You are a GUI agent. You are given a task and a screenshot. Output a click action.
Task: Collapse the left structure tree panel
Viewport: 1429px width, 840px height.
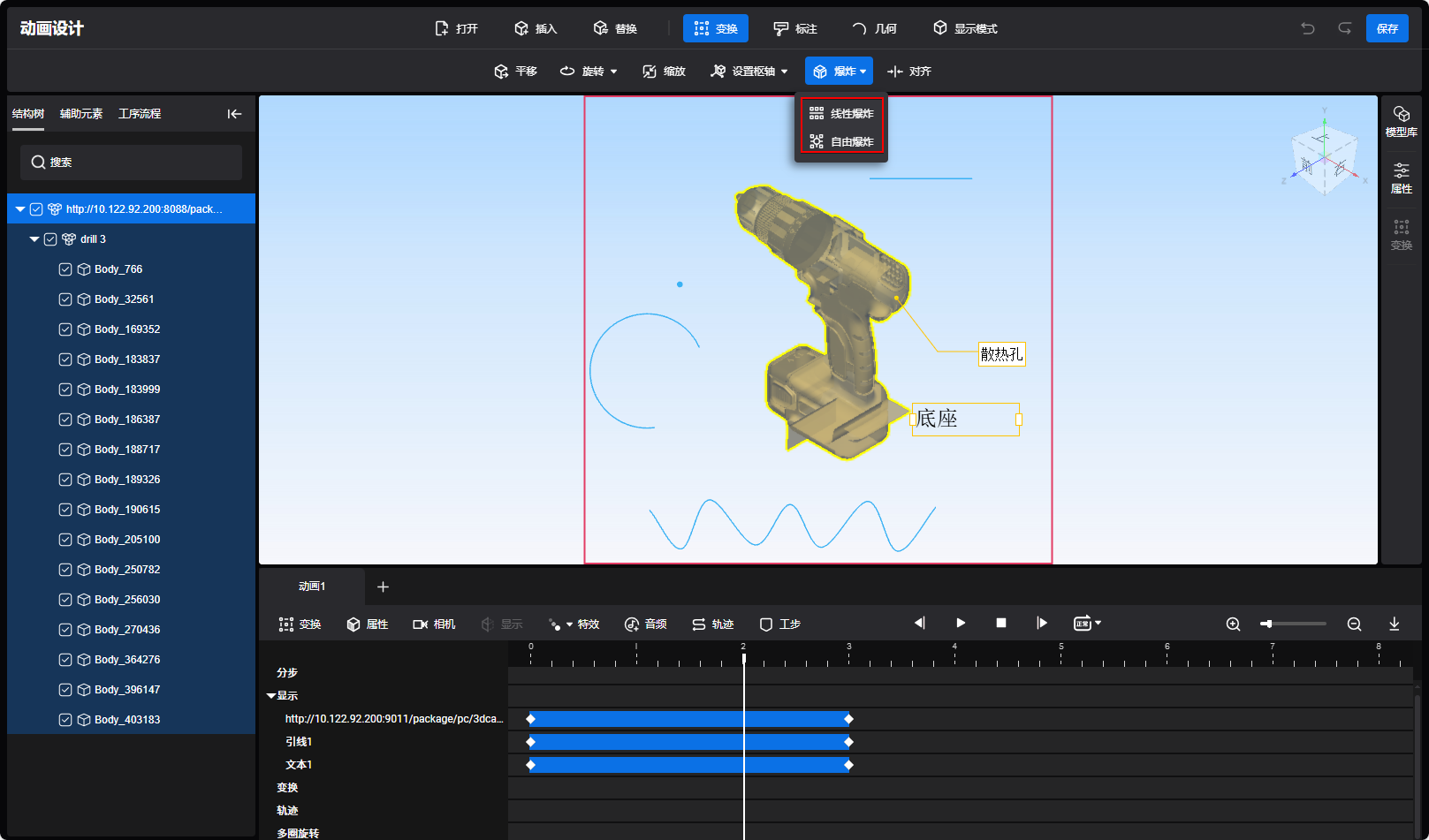pyautogui.click(x=234, y=114)
